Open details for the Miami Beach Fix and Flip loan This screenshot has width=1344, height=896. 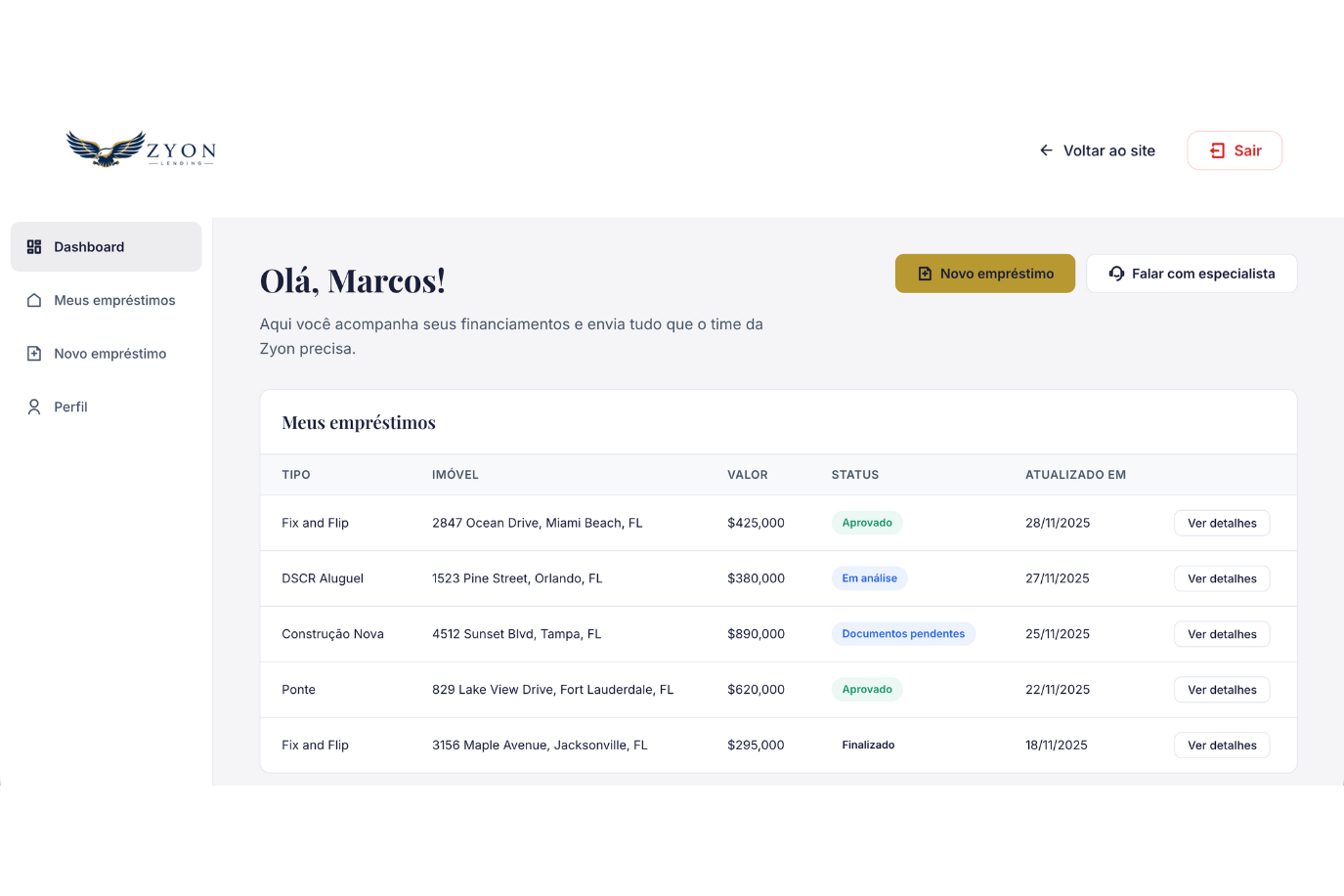1221,523
